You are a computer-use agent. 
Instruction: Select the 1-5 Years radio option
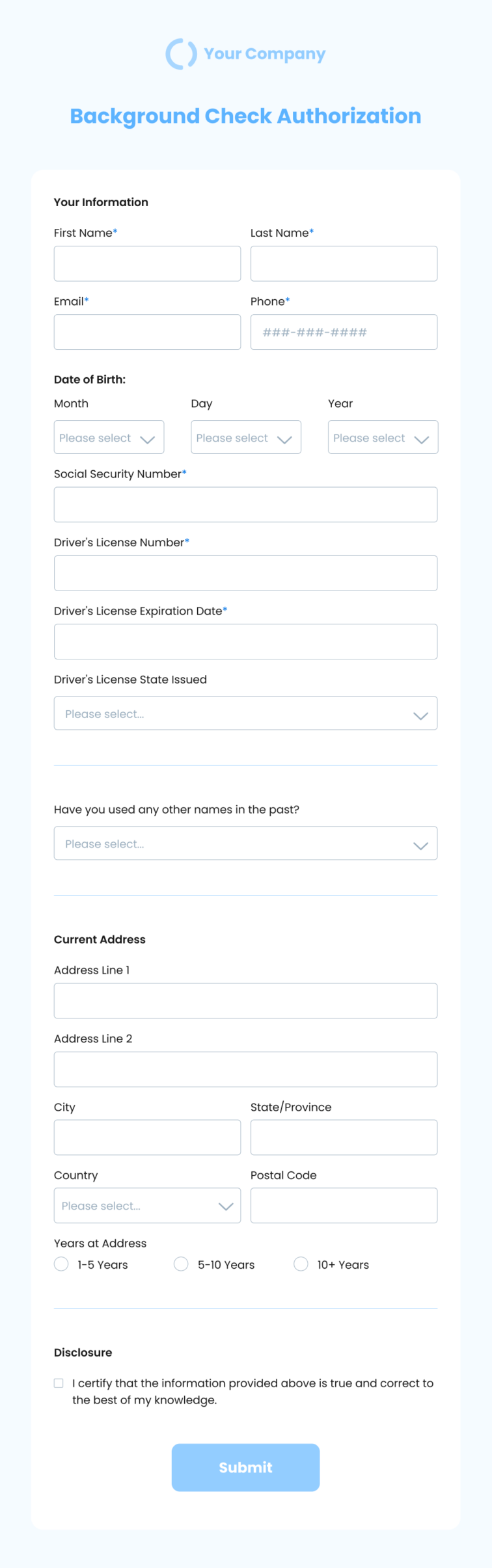point(61,1264)
